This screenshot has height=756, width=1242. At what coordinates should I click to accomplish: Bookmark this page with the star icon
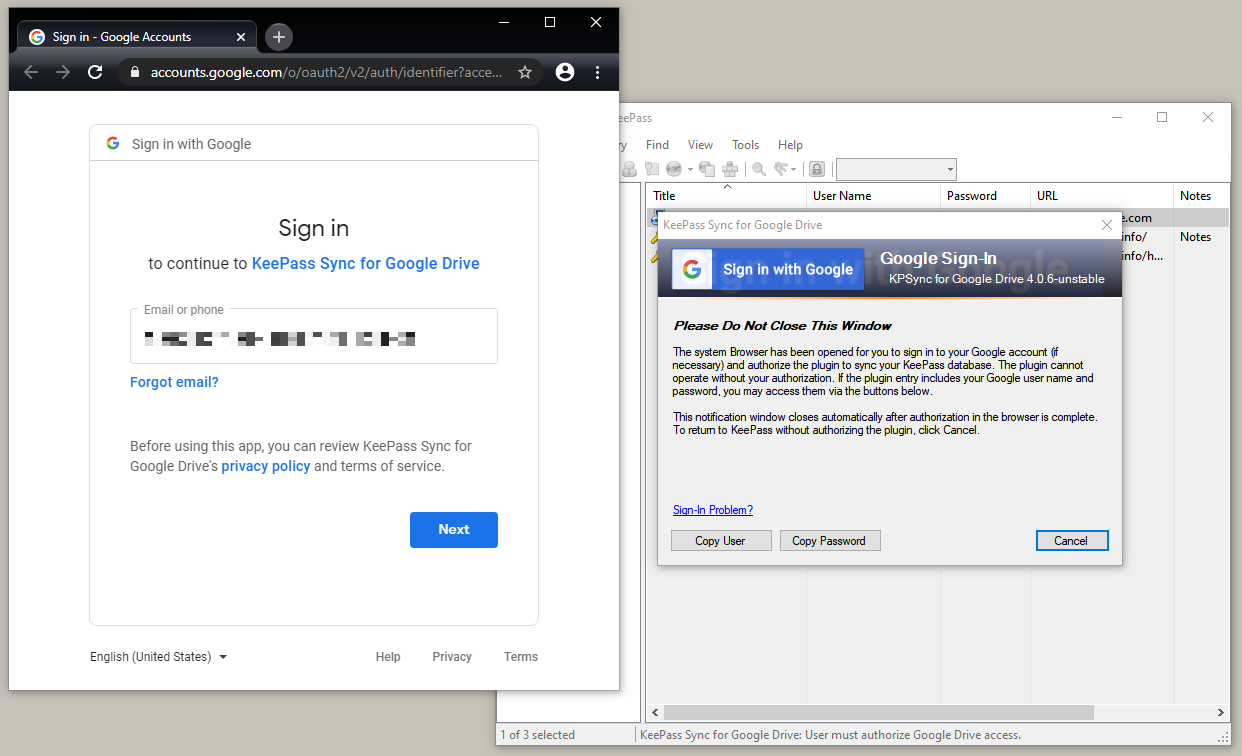(525, 72)
